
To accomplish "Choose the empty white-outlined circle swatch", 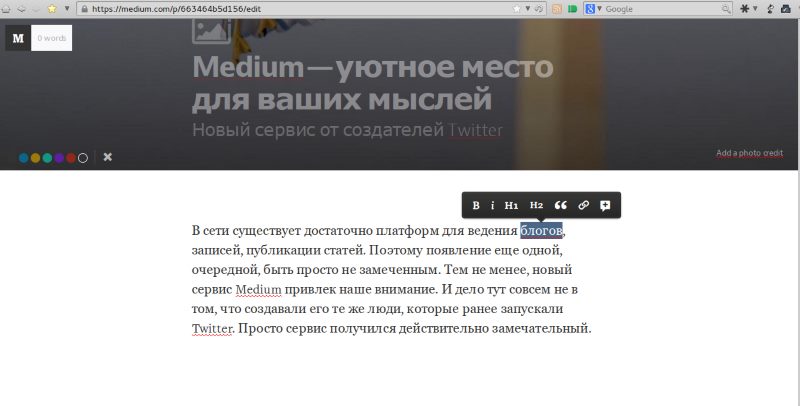I will tap(83, 158).
